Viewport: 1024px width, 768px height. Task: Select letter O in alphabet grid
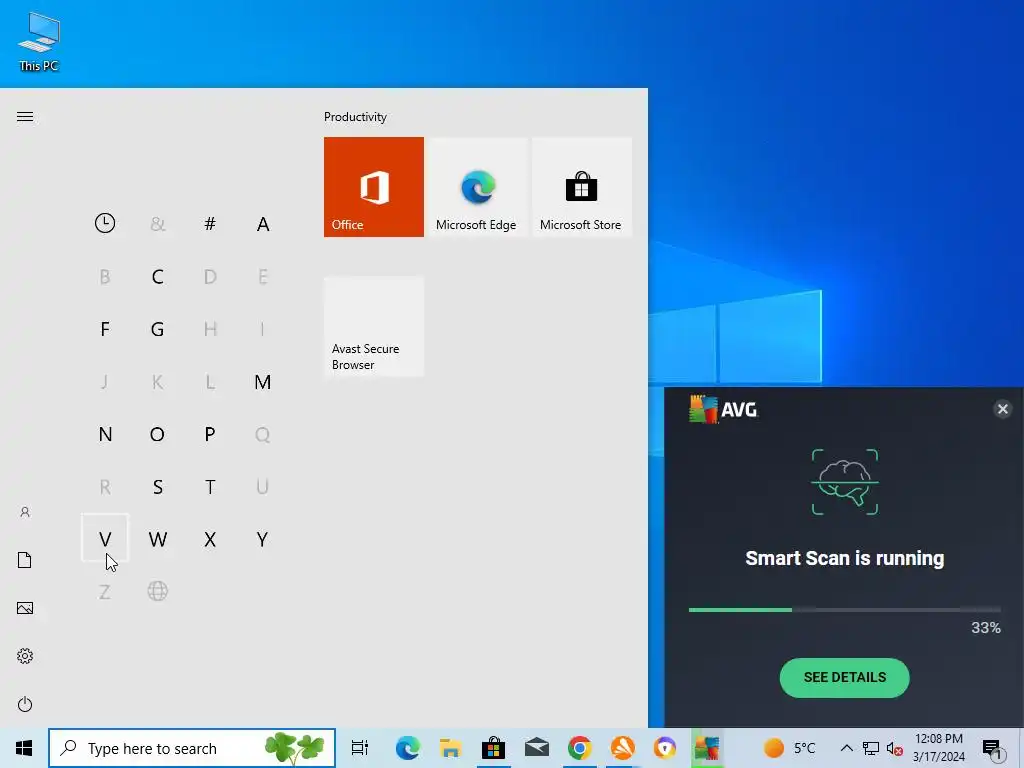click(157, 434)
